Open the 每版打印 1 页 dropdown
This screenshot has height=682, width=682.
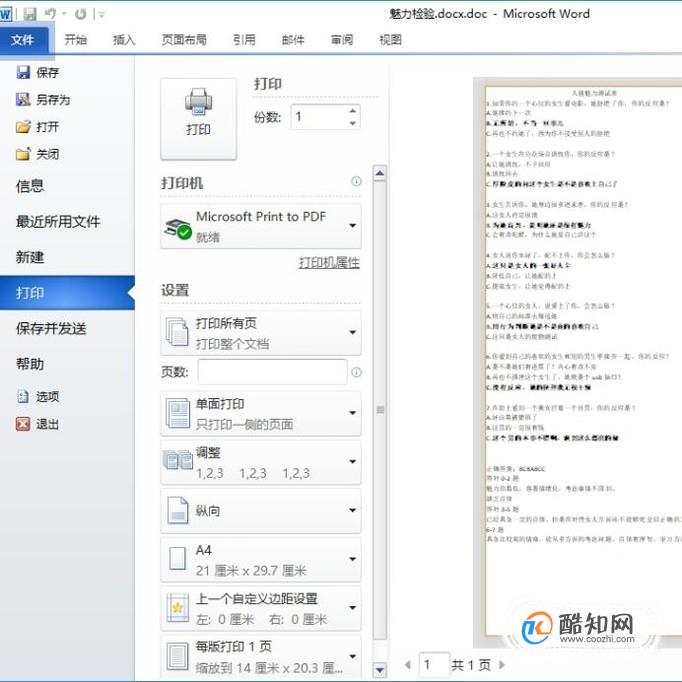point(261,656)
